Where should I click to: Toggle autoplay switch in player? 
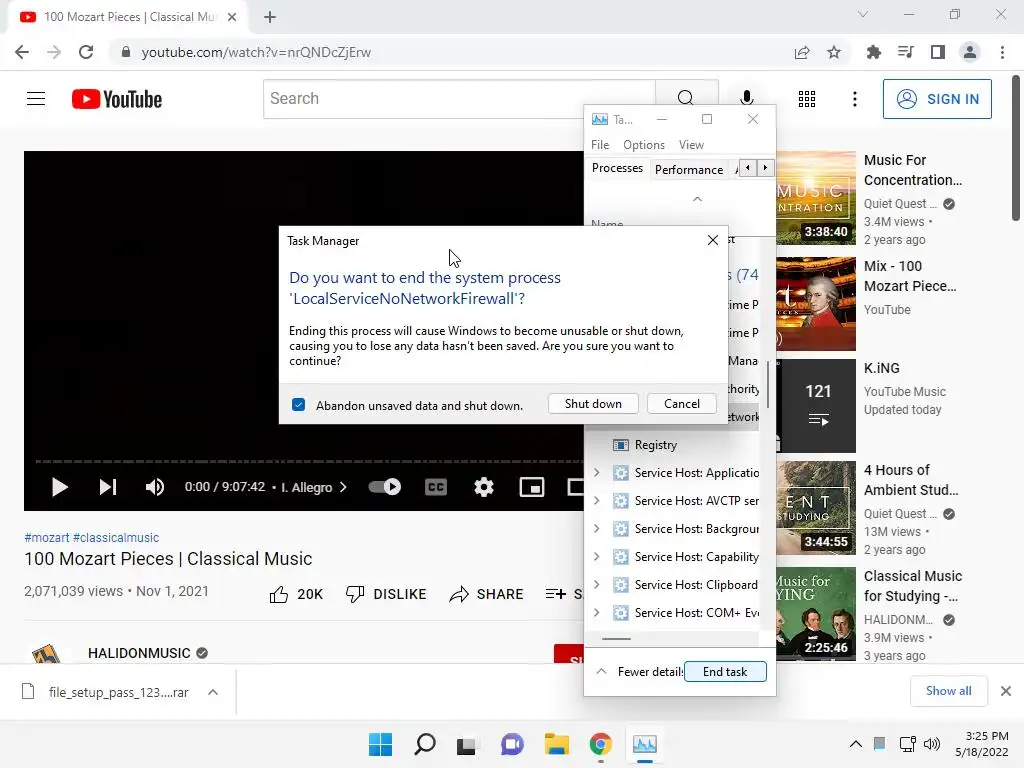tap(385, 487)
